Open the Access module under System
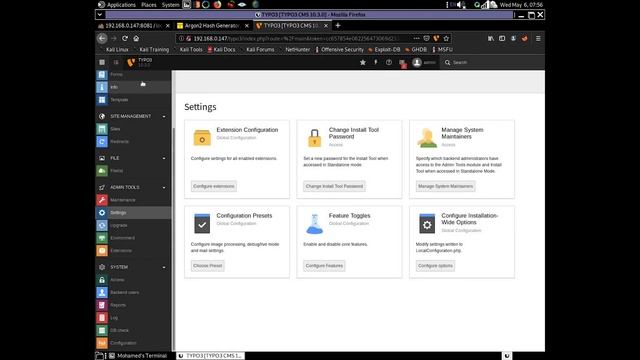 [x=133, y=280]
